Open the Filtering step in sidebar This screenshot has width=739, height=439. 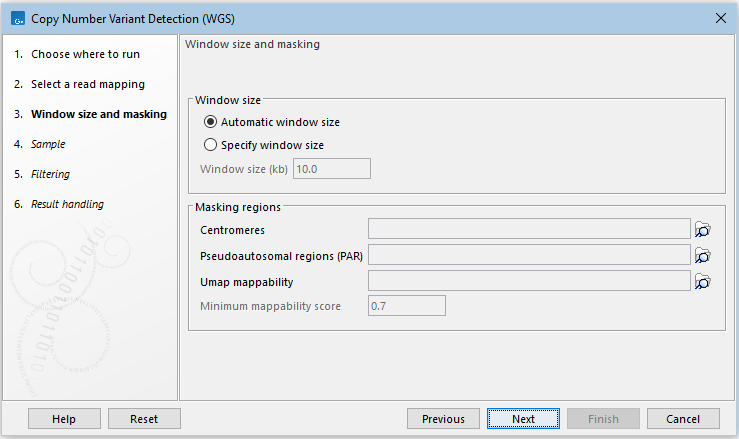[50, 174]
